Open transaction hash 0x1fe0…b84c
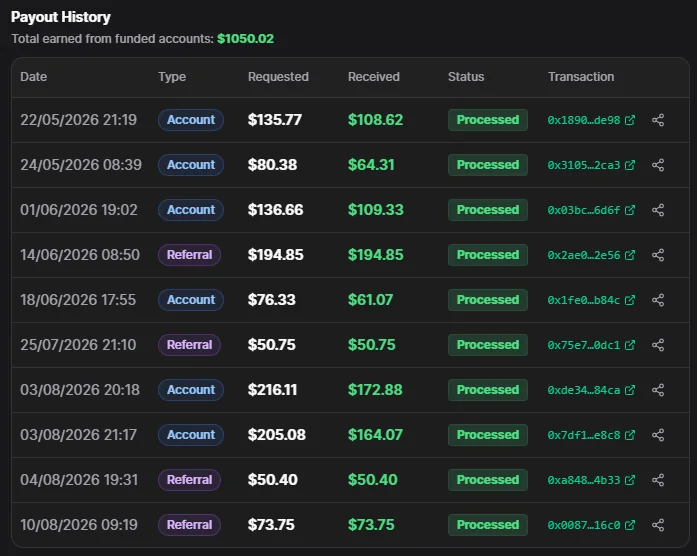Image resolution: width=697 pixels, height=556 pixels. point(584,300)
